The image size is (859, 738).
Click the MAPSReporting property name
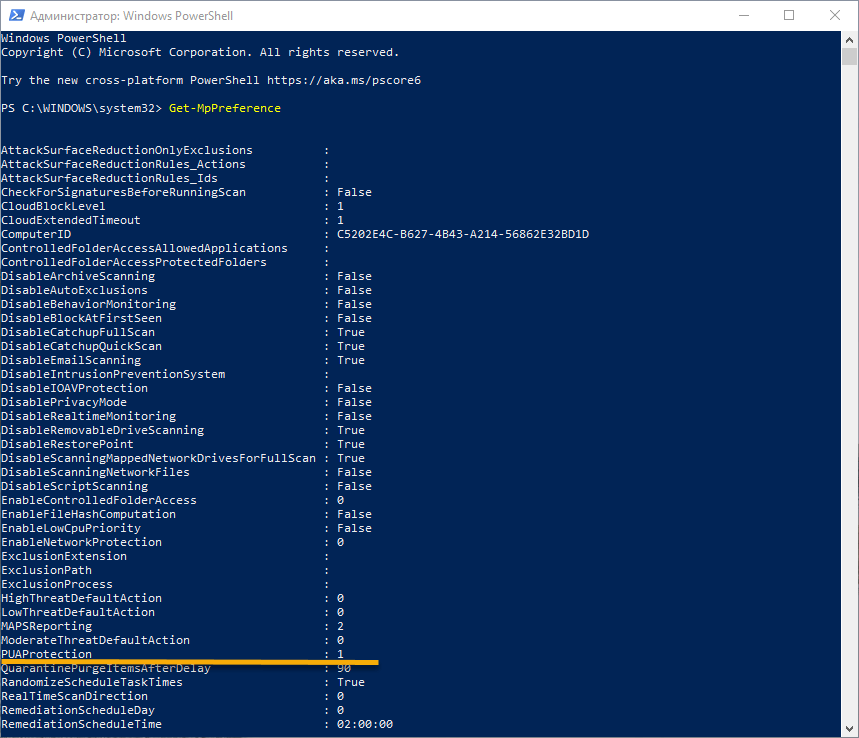pyautogui.click(x=47, y=626)
